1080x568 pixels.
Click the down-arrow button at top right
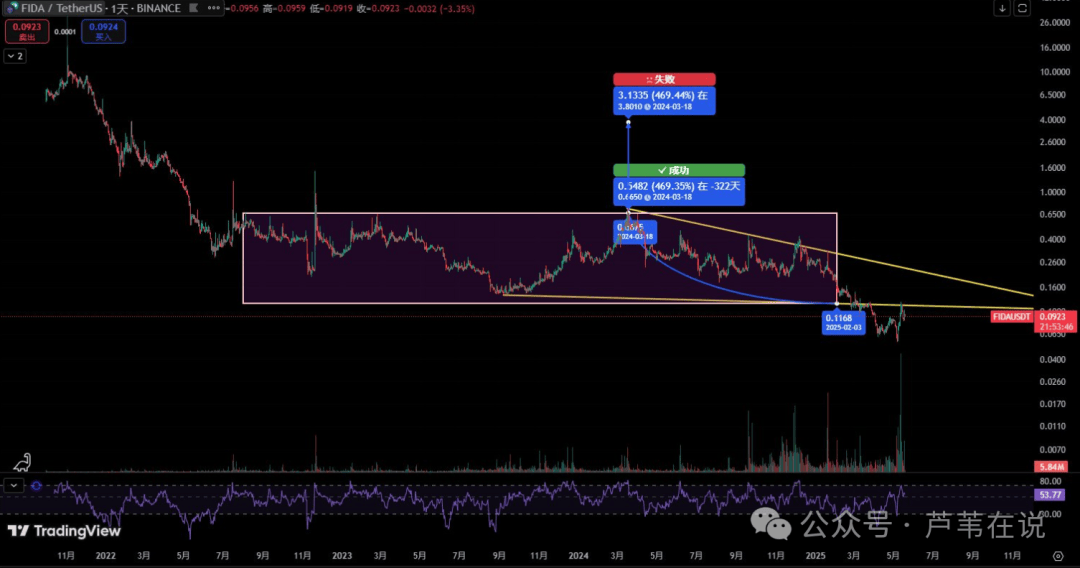click(x=1002, y=8)
